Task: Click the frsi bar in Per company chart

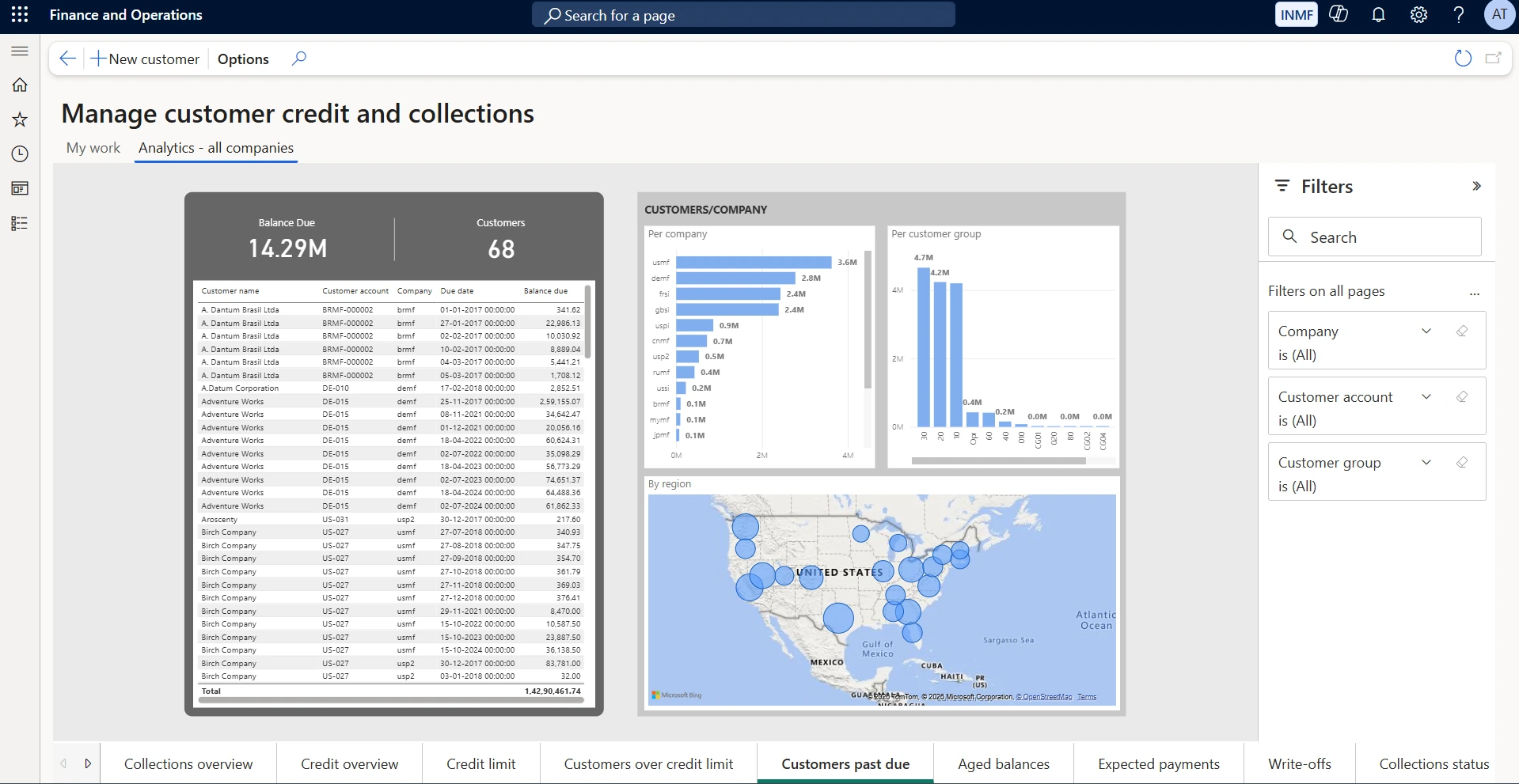Action: click(x=728, y=294)
